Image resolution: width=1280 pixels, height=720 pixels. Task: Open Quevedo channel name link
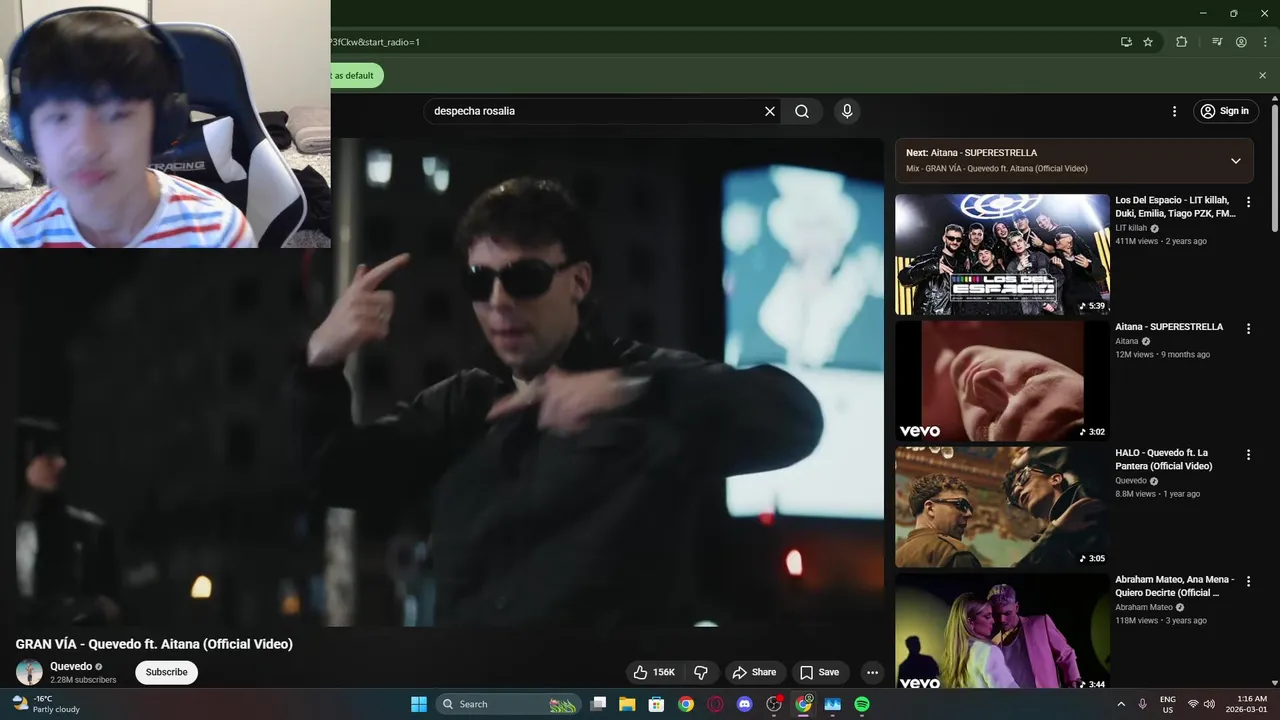(x=71, y=666)
